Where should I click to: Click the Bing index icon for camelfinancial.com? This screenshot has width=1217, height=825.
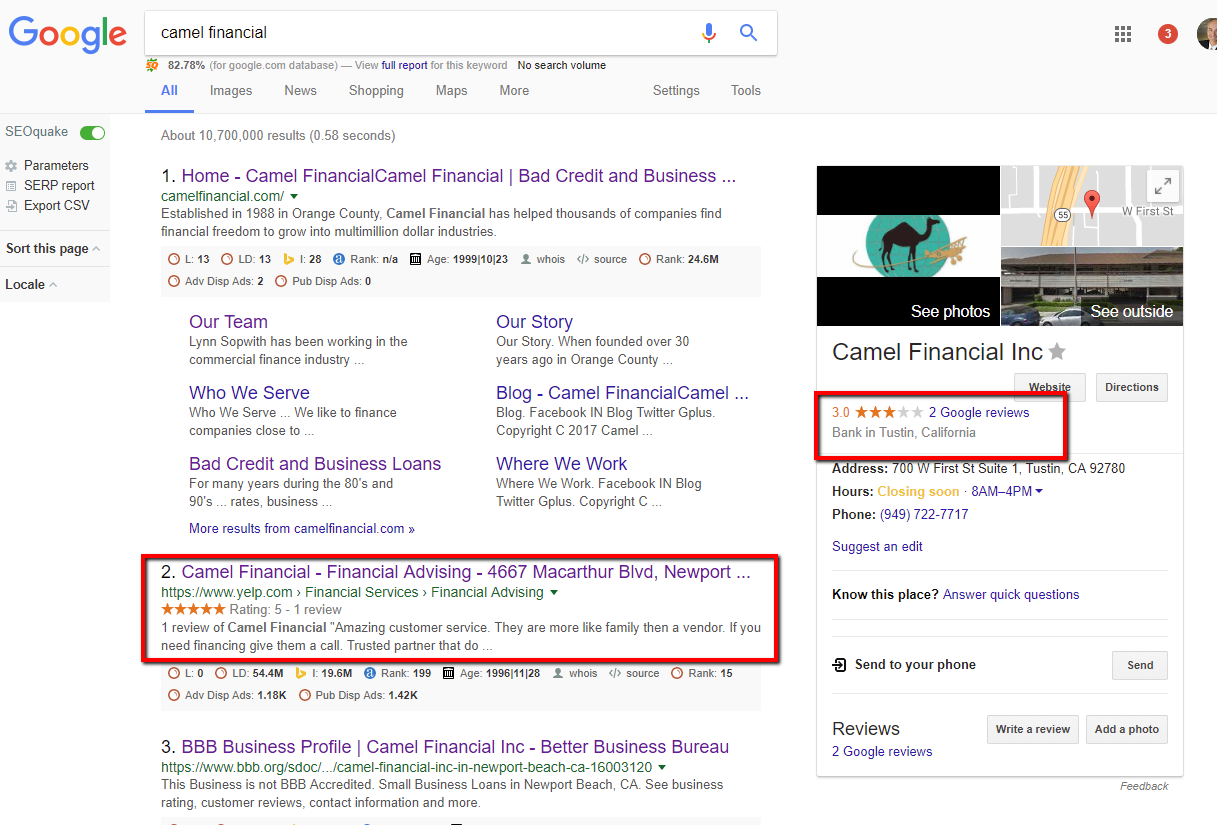[x=288, y=259]
